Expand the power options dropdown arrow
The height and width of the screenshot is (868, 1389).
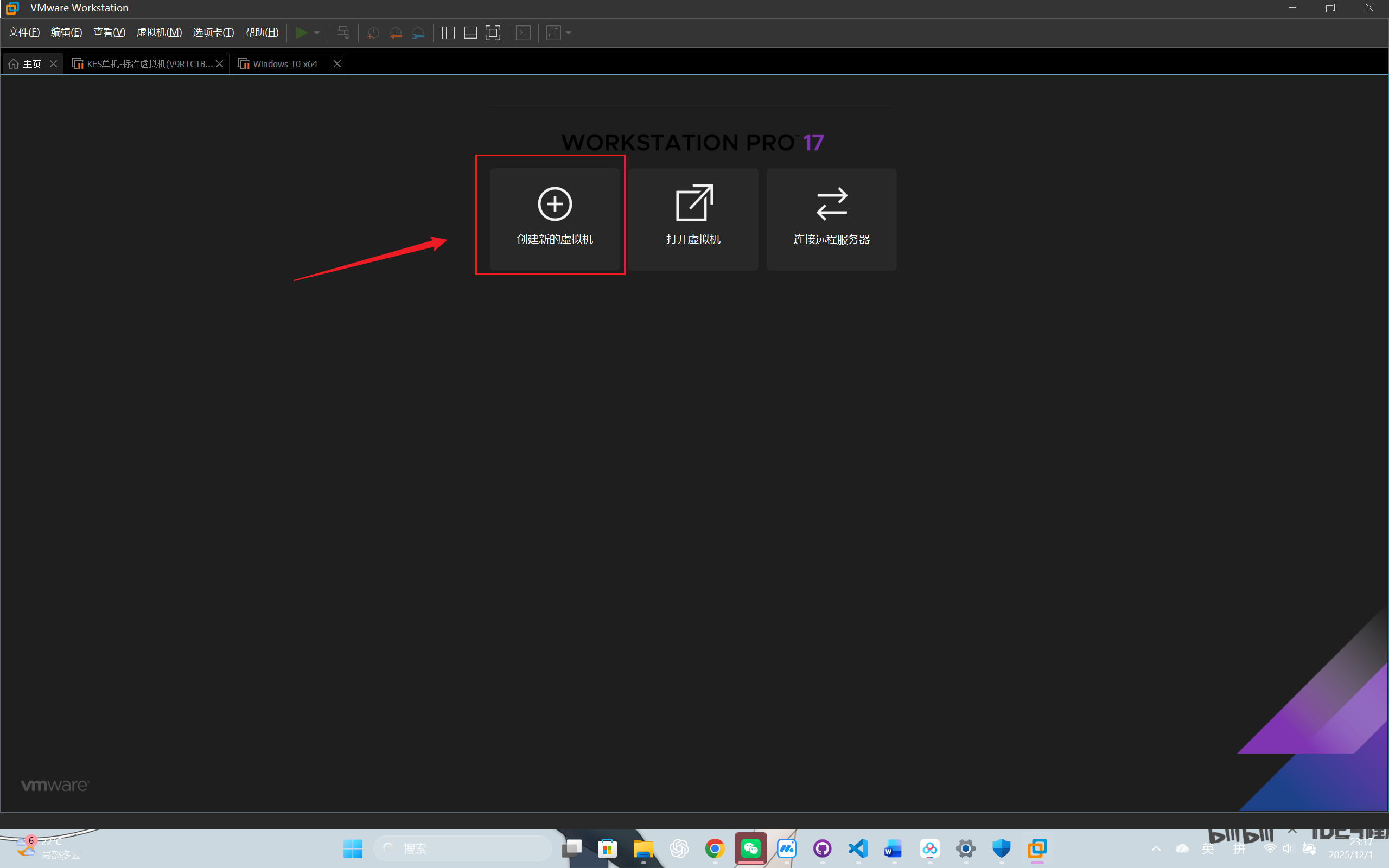[x=317, y=33]
